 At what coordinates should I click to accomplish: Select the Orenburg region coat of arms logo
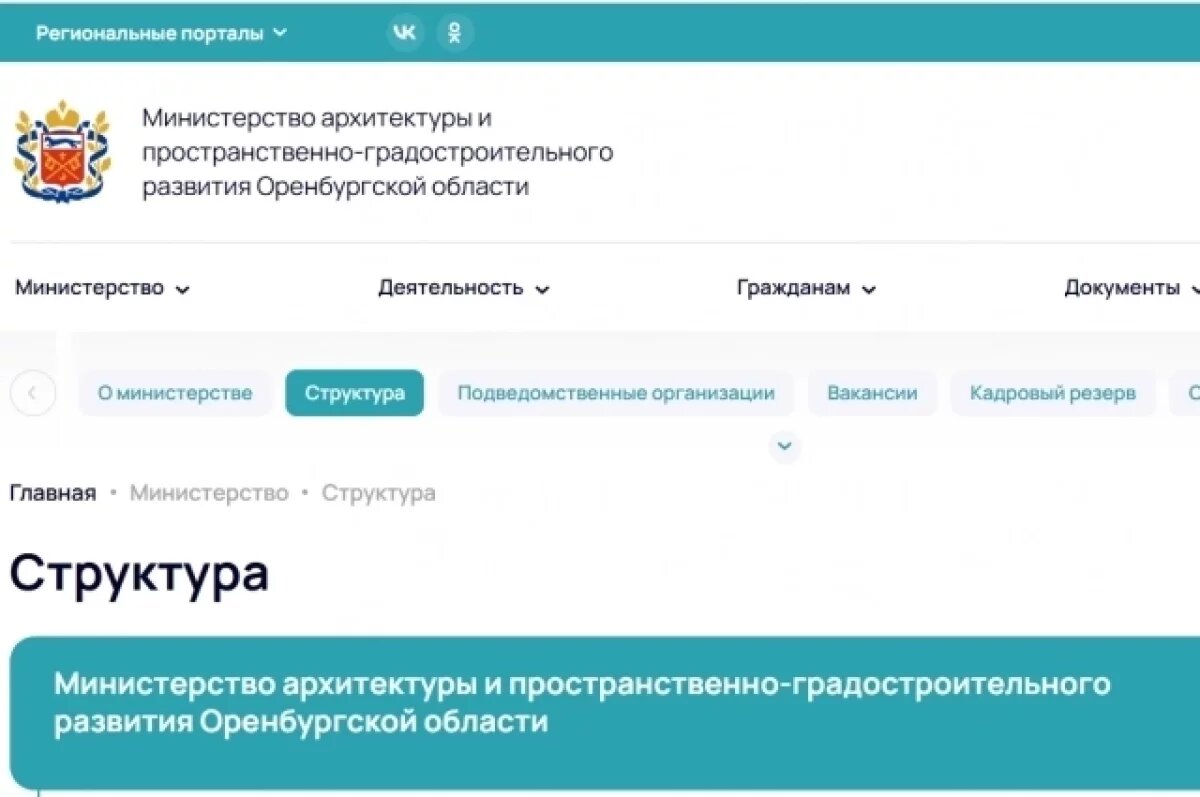pos(60,152)
